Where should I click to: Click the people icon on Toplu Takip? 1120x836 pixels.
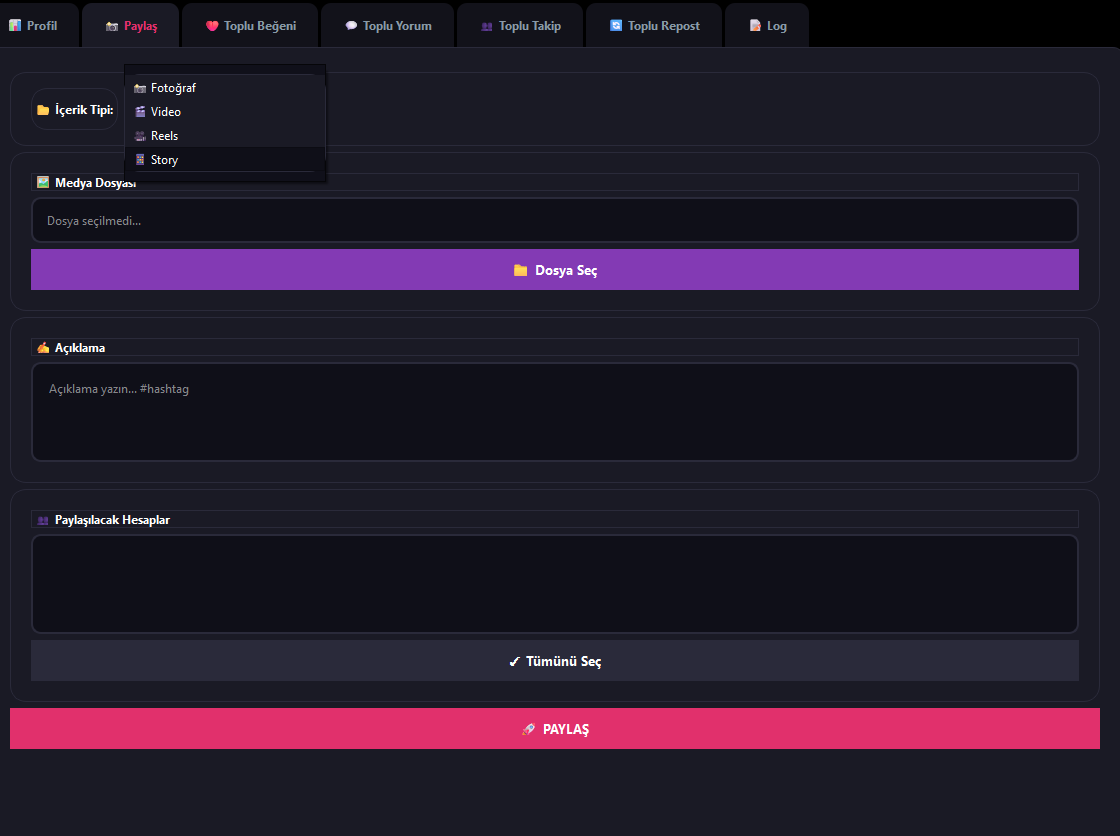click(487, 26)
